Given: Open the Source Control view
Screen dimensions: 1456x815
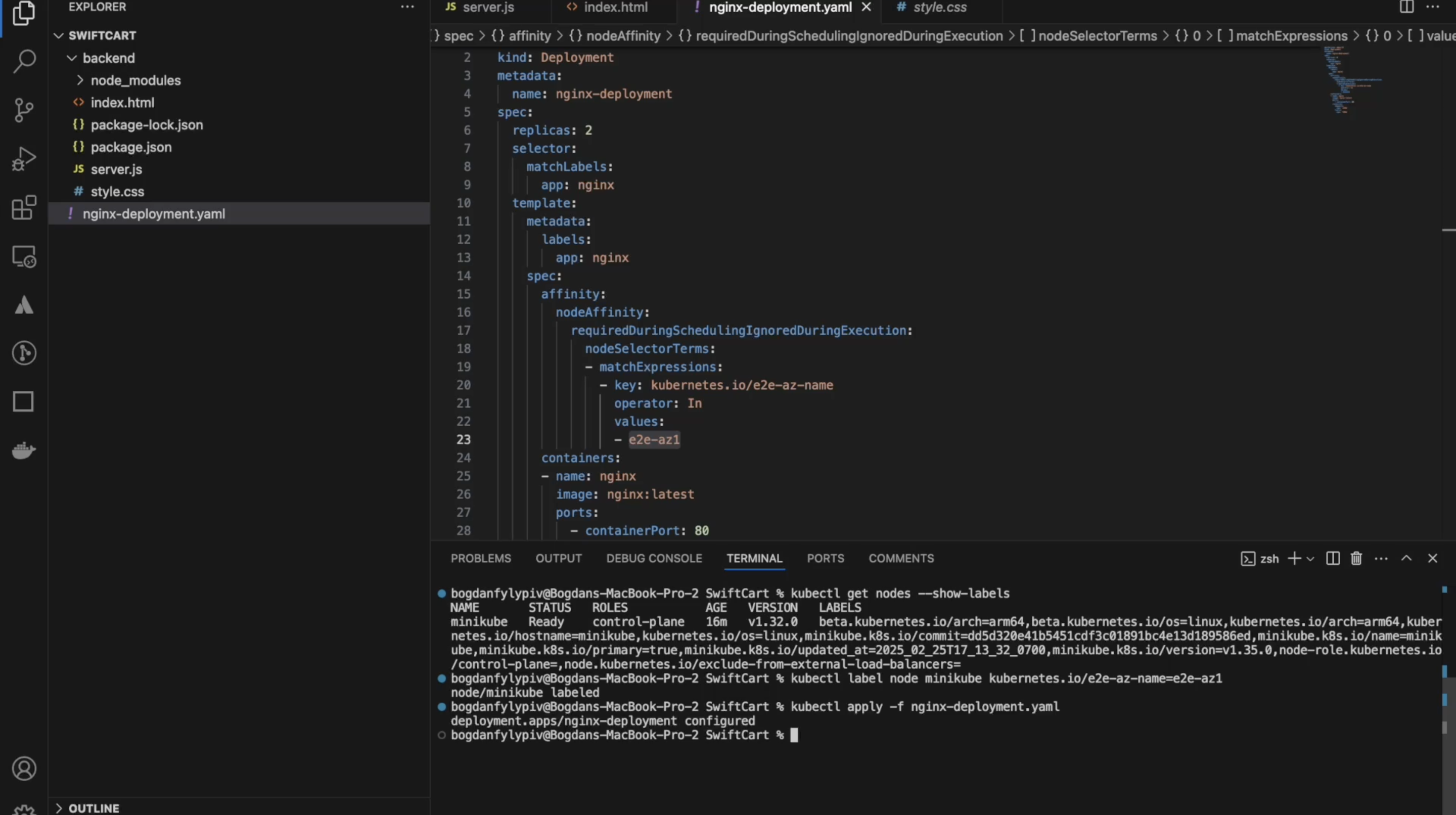Looking at the screenshot, I should click(x=24, y=110).
